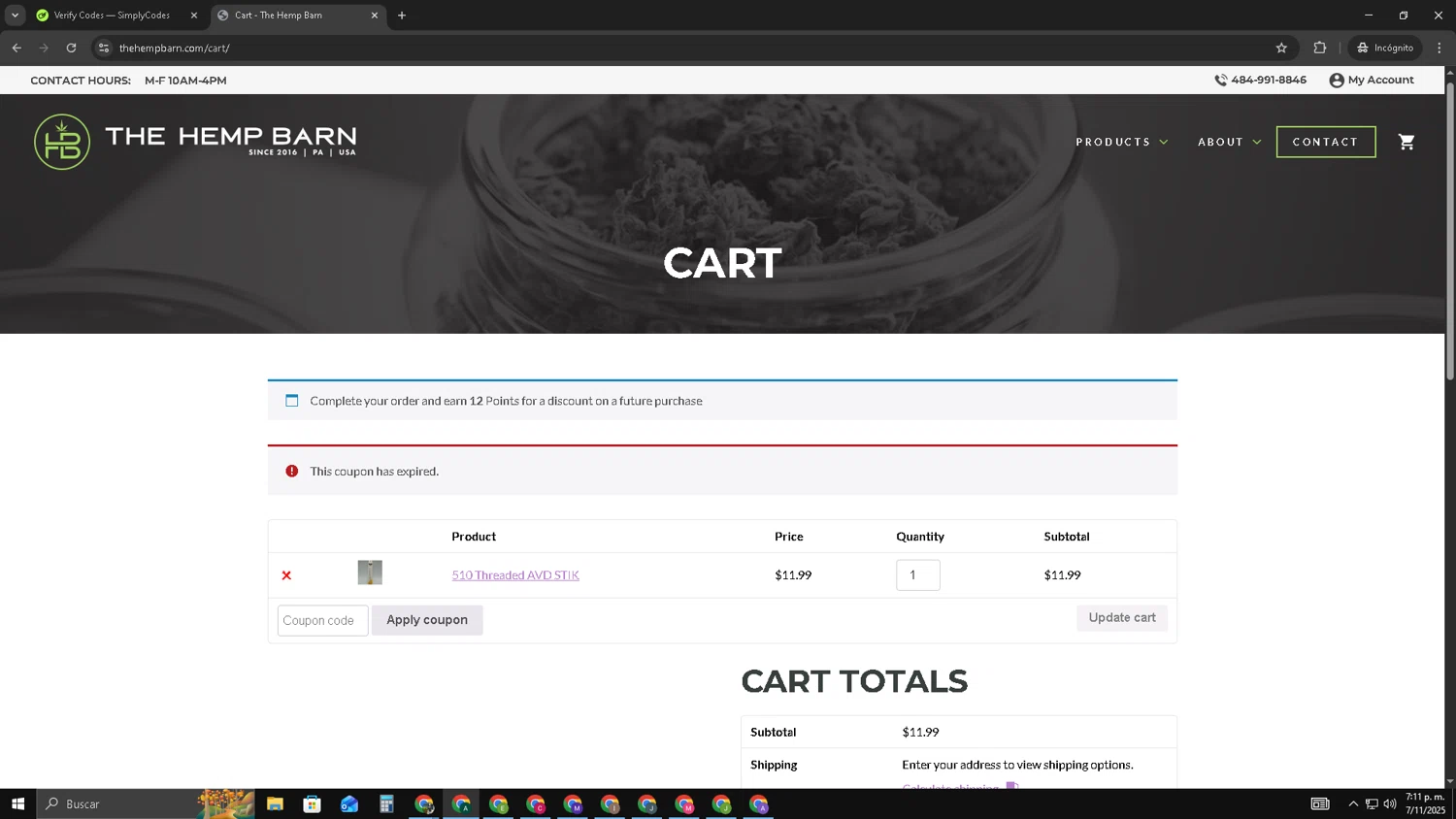1456x819 pixels.
Task: Open the tab search dropdown arrow
Action: [x=15, y=16]
